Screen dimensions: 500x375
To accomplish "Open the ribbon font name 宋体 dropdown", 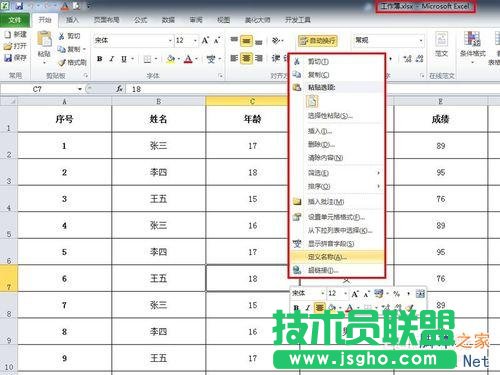I will tap(170, 40).
